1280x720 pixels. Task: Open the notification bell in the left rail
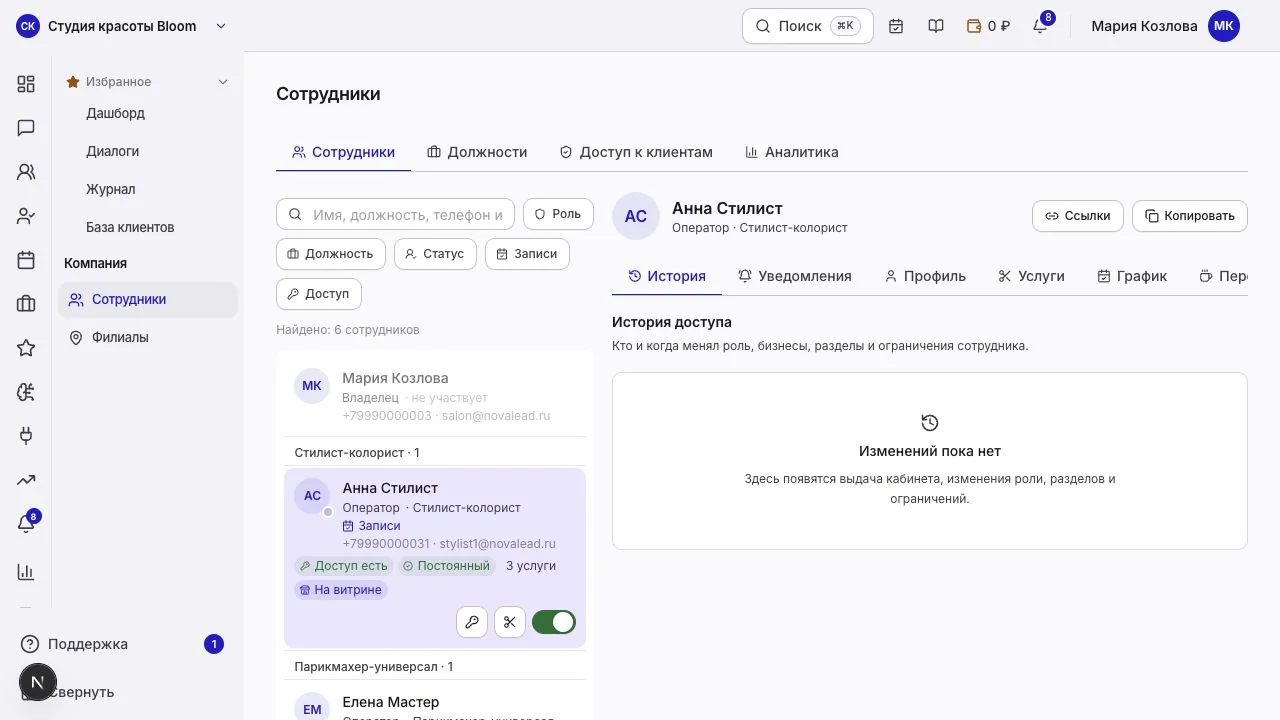coord(26,524)
